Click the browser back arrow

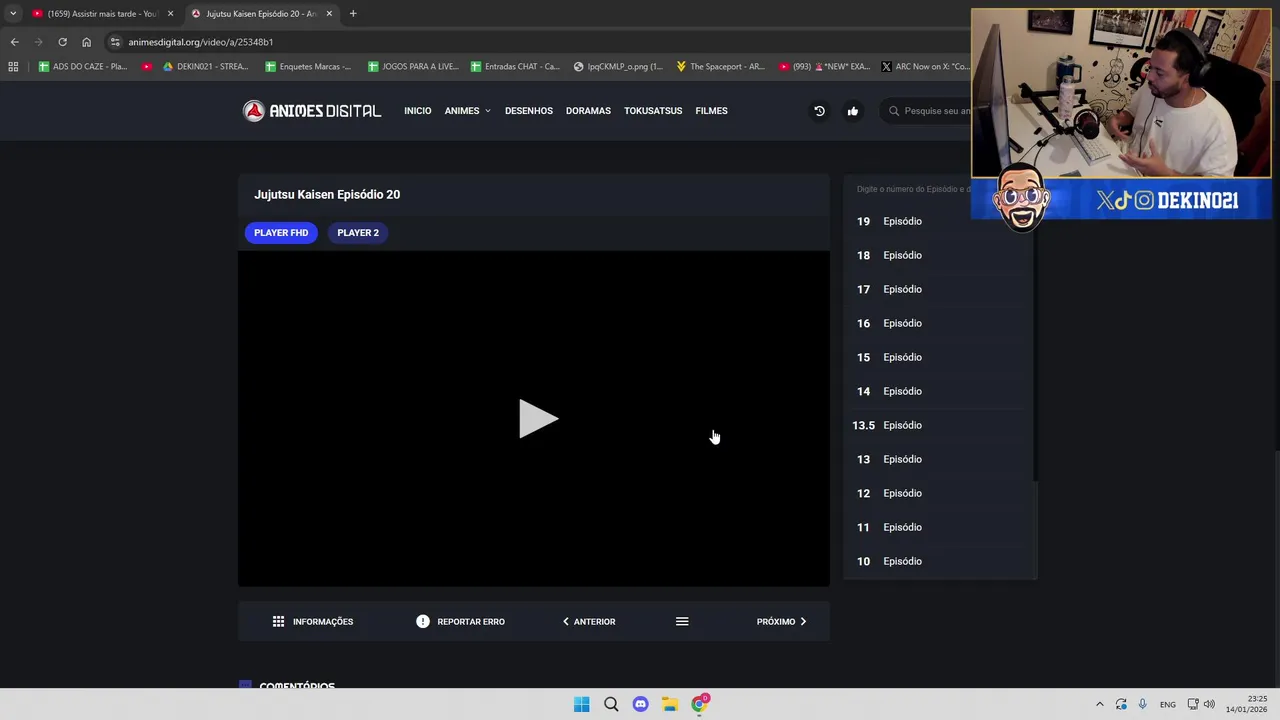(14, 42)
